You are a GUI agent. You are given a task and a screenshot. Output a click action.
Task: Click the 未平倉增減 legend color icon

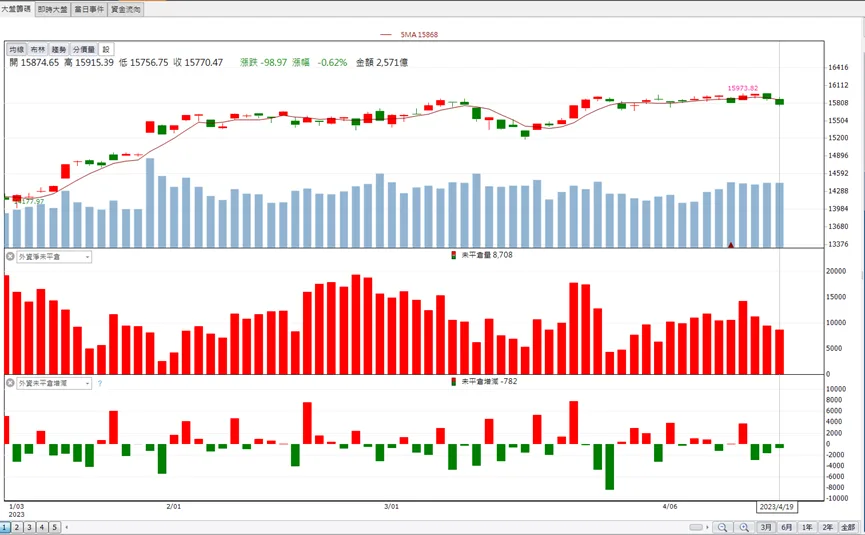[453, 382]
